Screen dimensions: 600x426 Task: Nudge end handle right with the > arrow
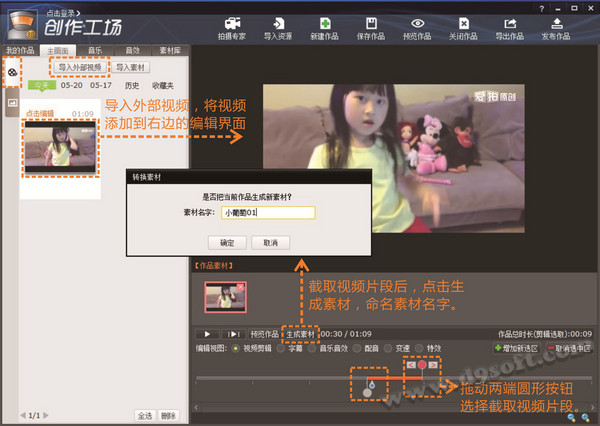click(433, 365)
